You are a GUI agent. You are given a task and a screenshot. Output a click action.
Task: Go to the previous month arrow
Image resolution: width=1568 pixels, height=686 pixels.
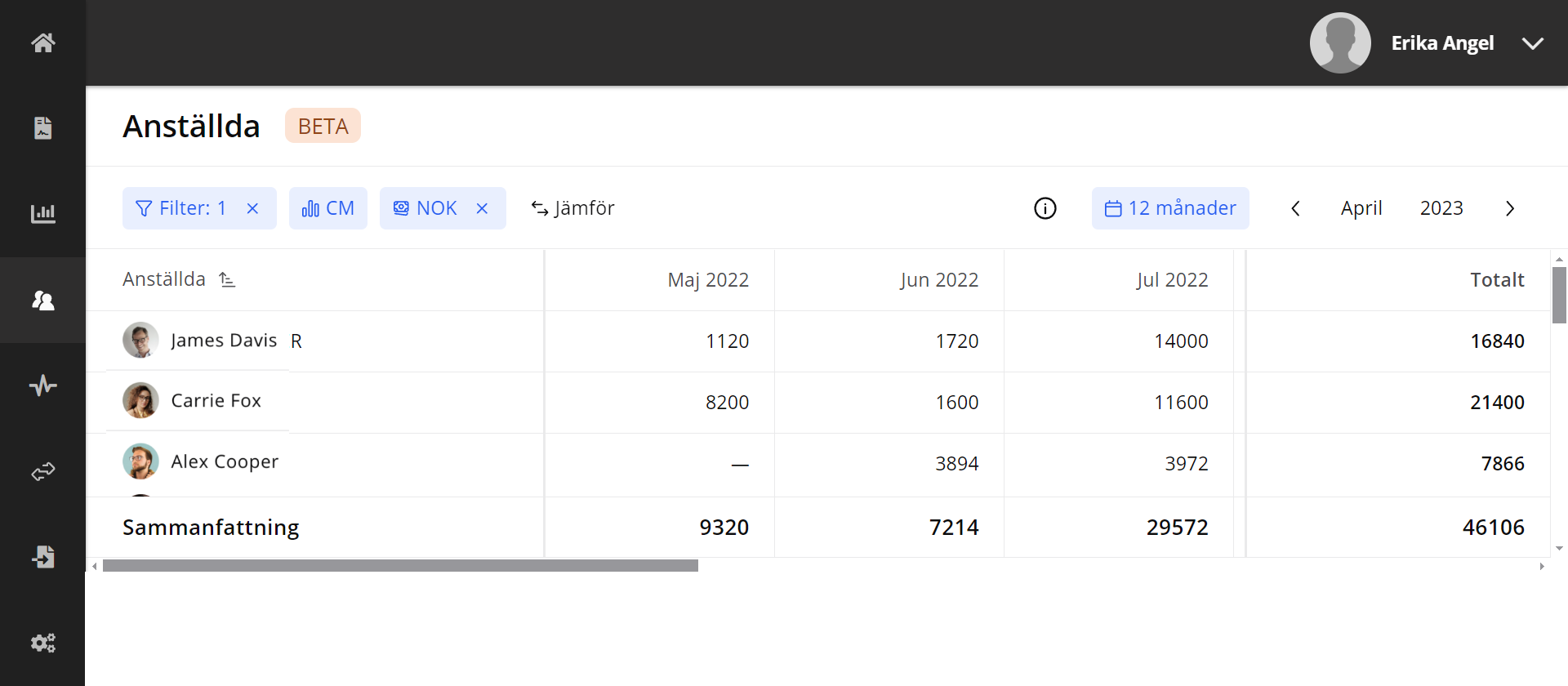1295,208
